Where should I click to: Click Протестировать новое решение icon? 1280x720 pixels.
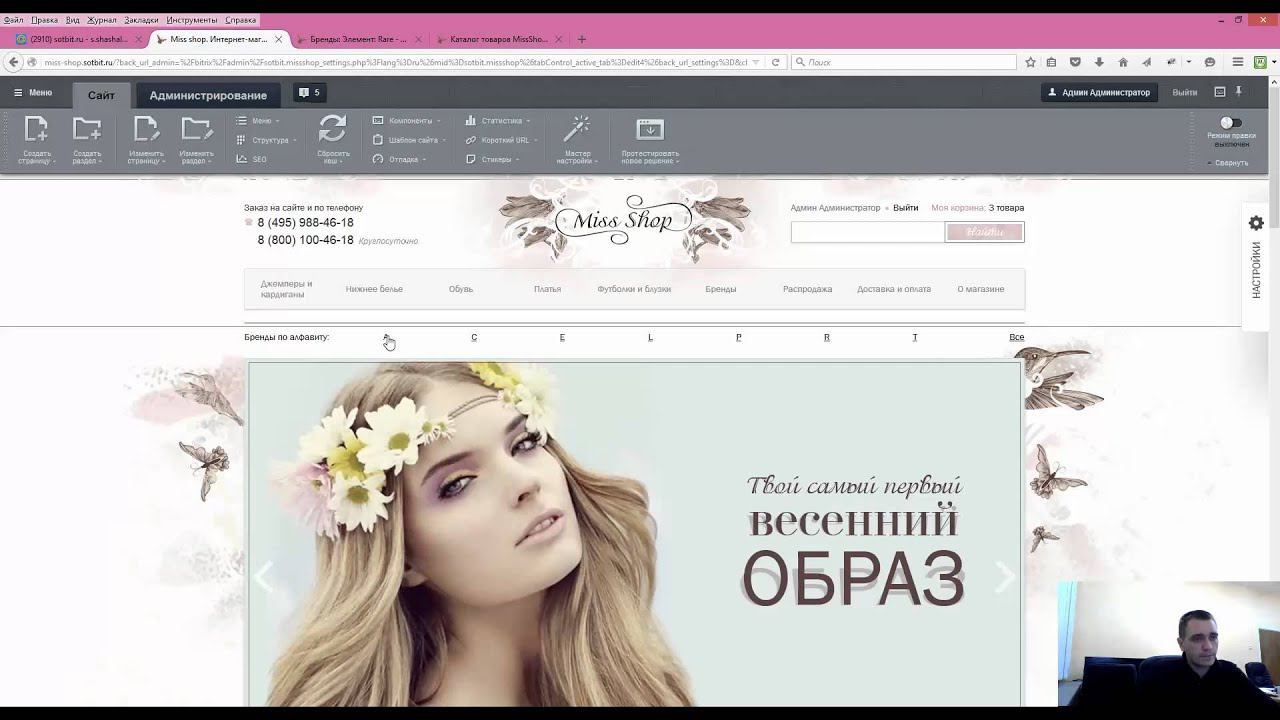click(650, 129)
